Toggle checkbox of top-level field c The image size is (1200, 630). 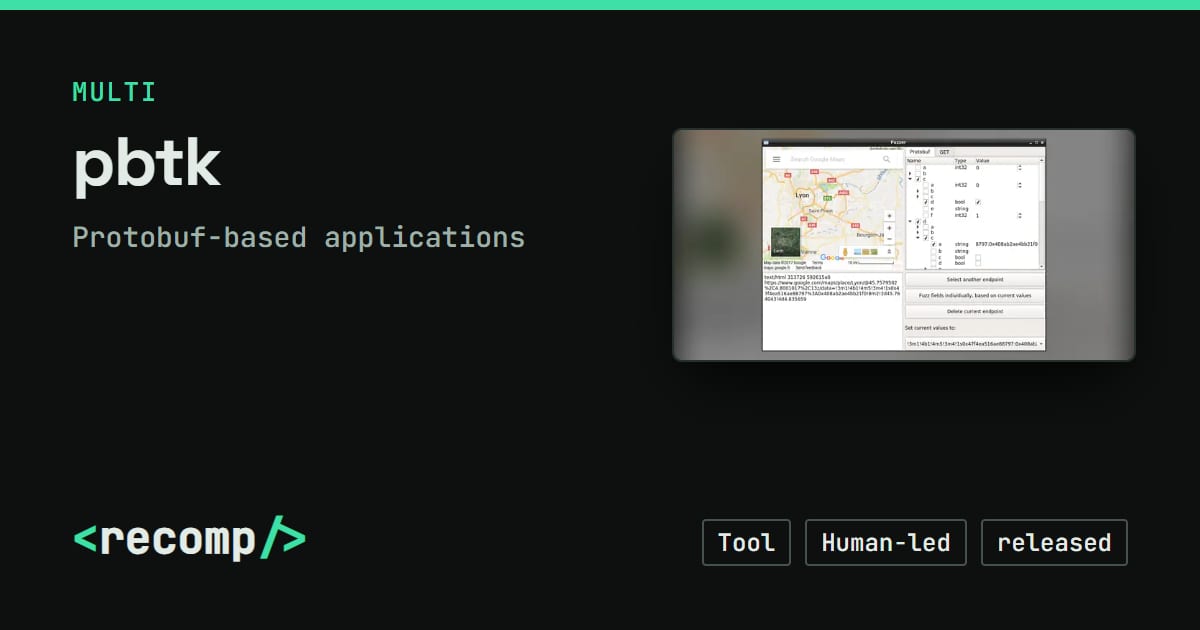pyautogui.click(x=918, y=179)
